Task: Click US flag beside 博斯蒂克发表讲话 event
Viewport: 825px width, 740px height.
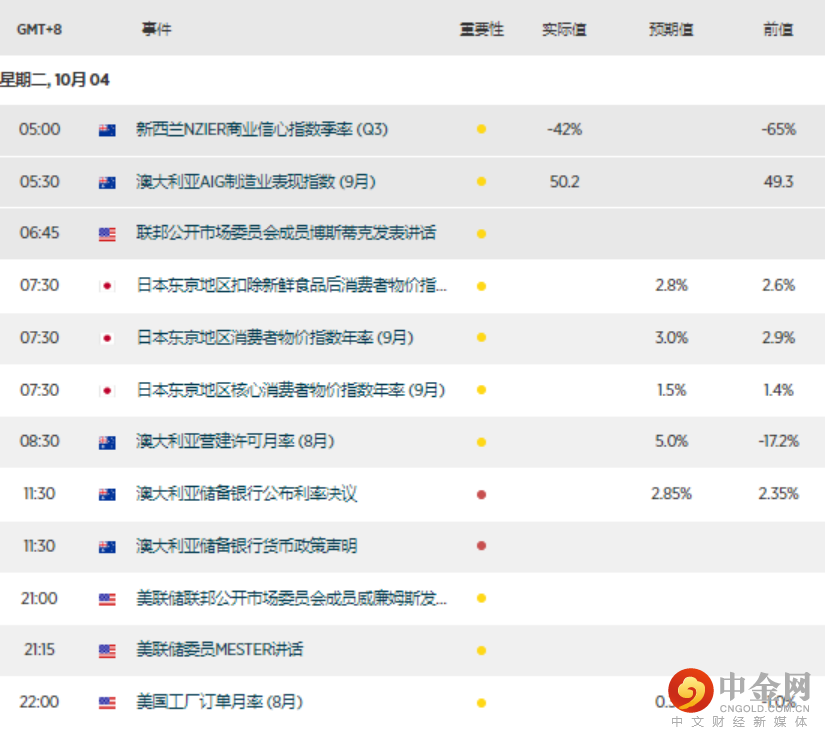Action: (x=107, y=234)
